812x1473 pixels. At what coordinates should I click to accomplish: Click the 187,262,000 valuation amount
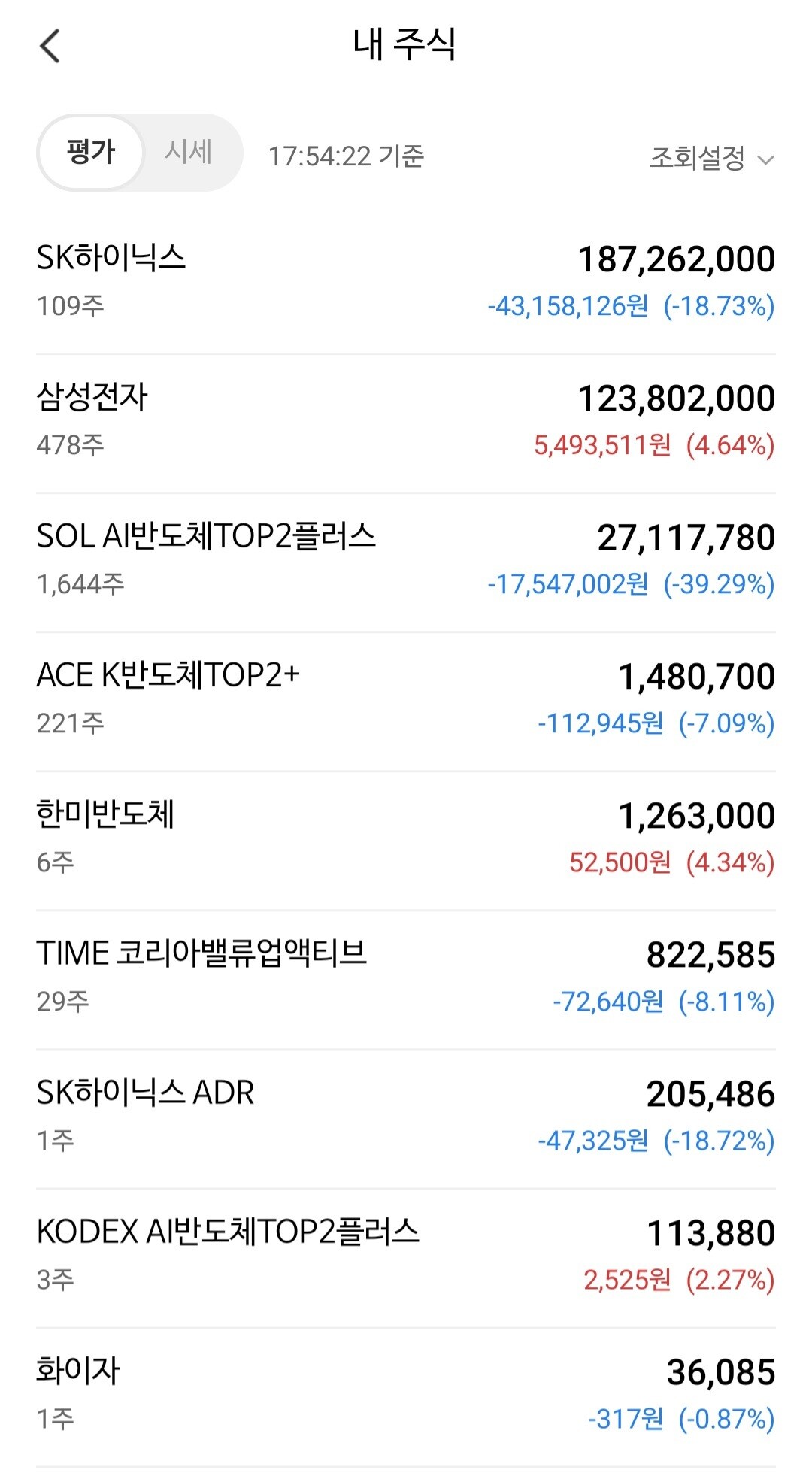coord(676,259)
